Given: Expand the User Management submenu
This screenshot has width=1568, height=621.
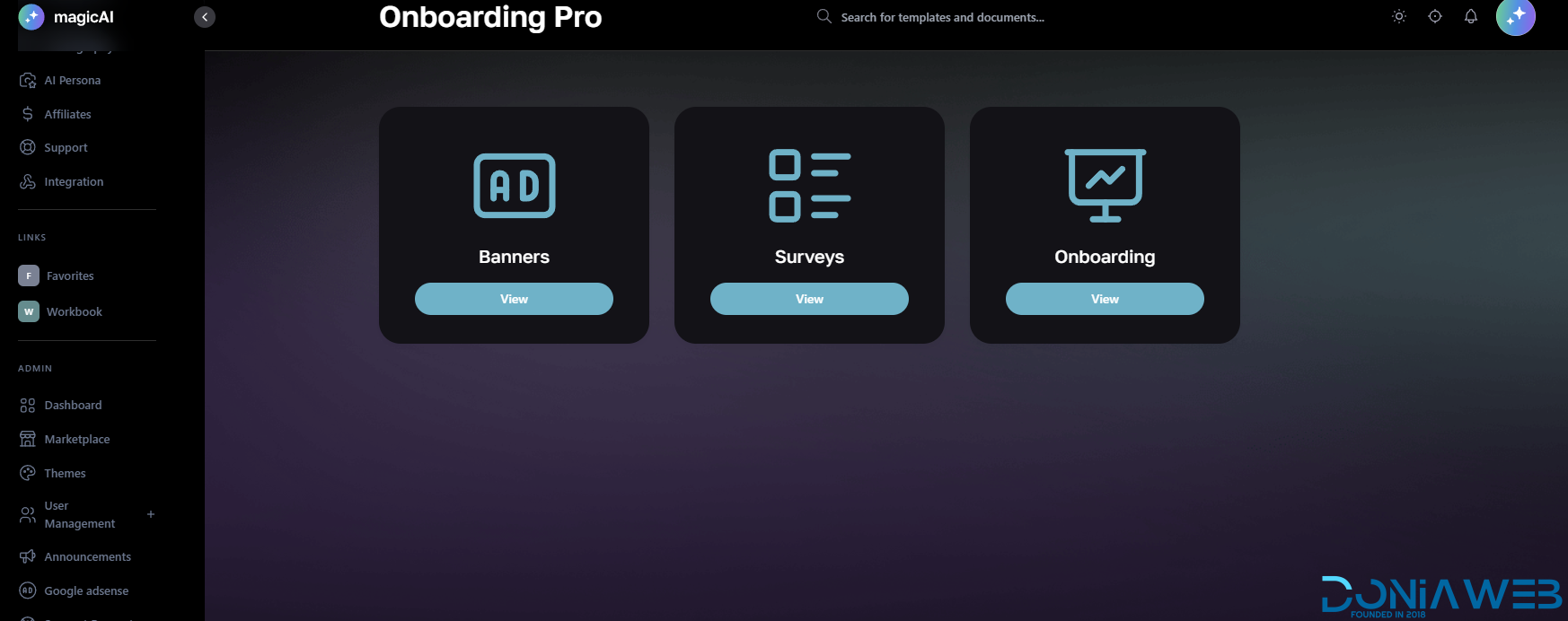Looking at the screenshot, I should coord(151,514).
